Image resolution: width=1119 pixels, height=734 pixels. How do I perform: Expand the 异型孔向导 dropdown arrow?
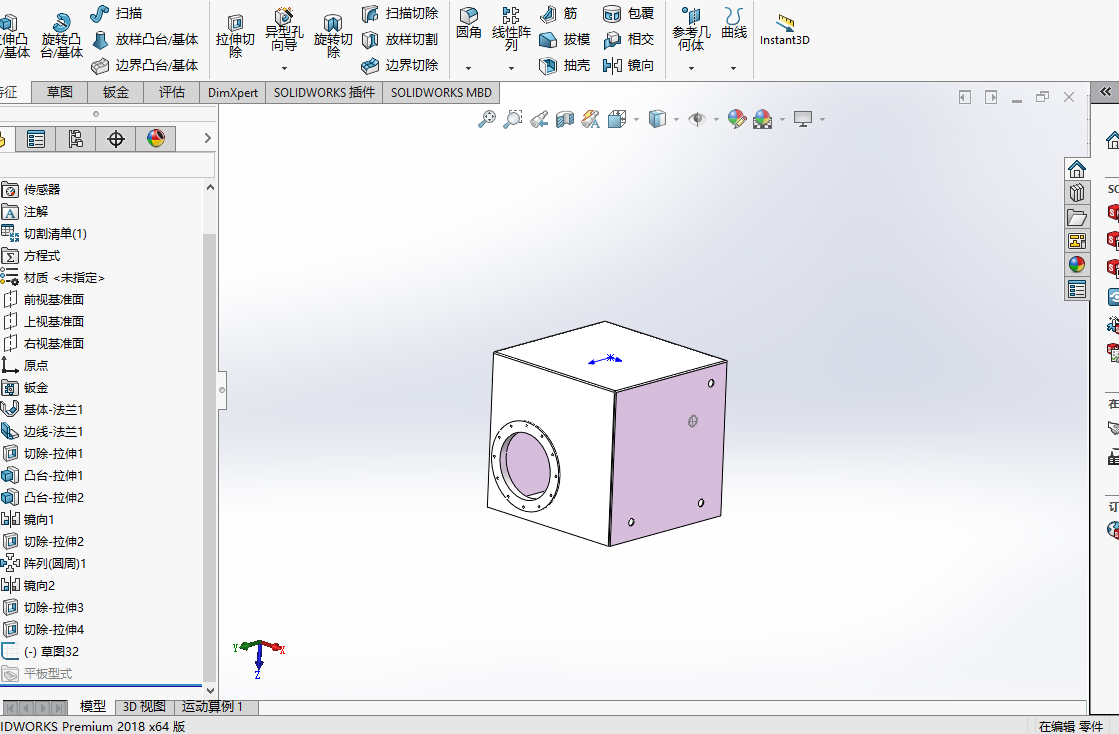click(284, 68)
